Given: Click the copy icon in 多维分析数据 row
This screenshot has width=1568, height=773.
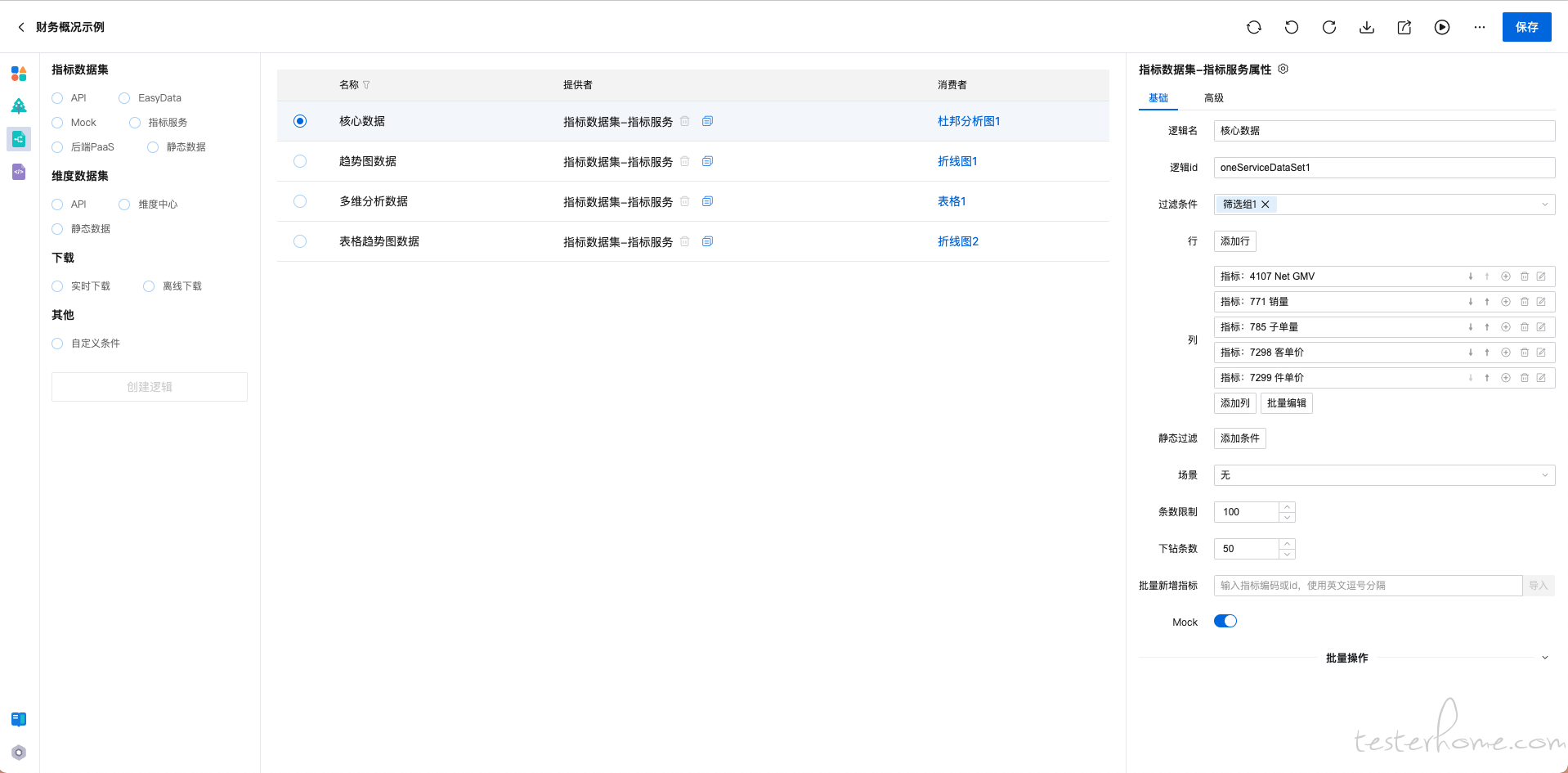Looking at the screenshot, I should coord(708,201).
